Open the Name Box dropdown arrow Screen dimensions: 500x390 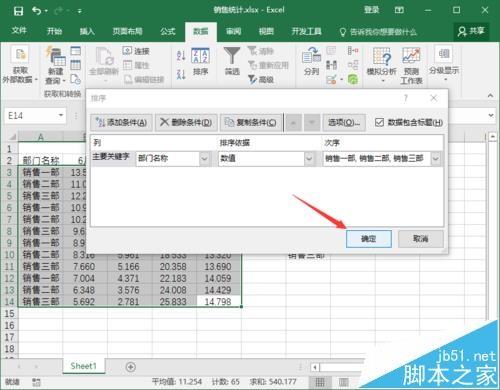pyautogui.click(x=61, y=115)
